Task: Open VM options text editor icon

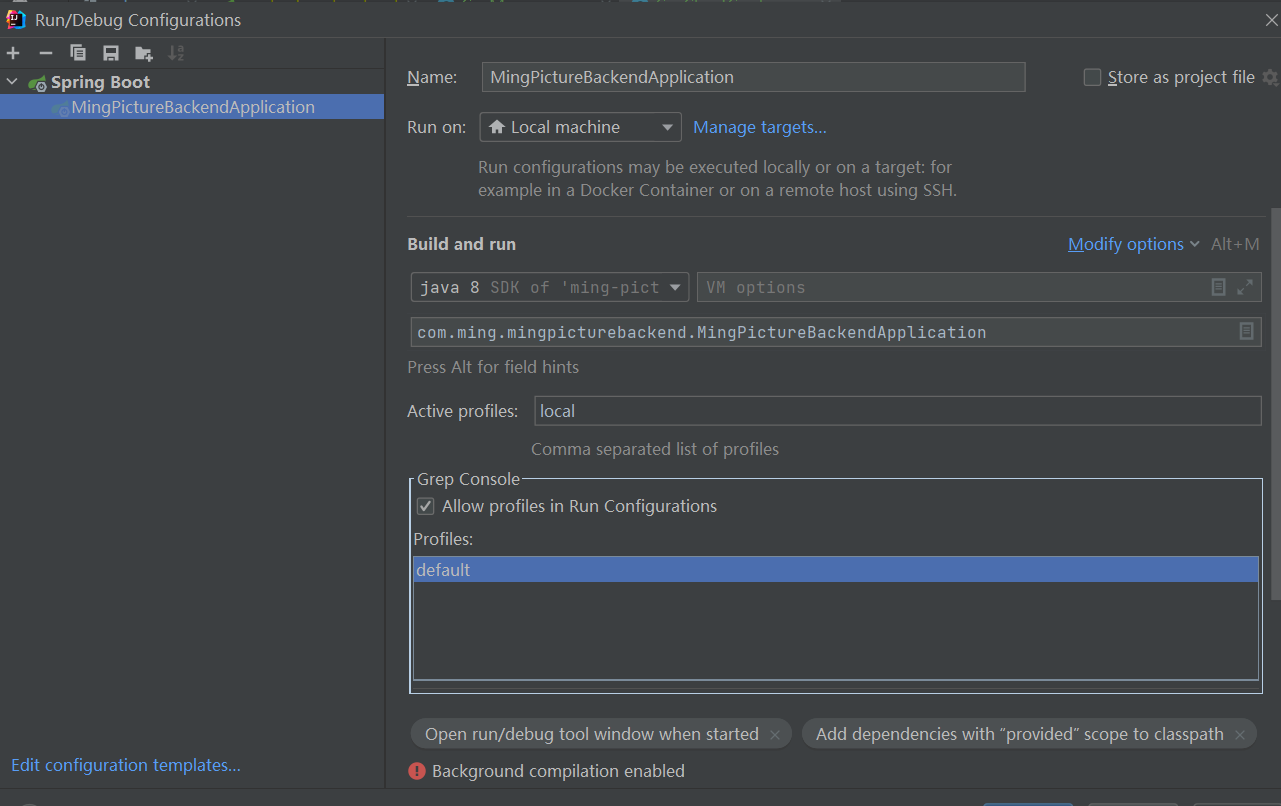Action: (1218, 287)
